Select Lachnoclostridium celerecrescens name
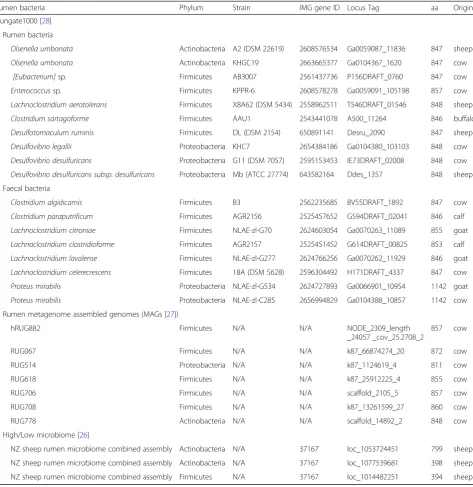The image size is (473, 487). point(61,272)
